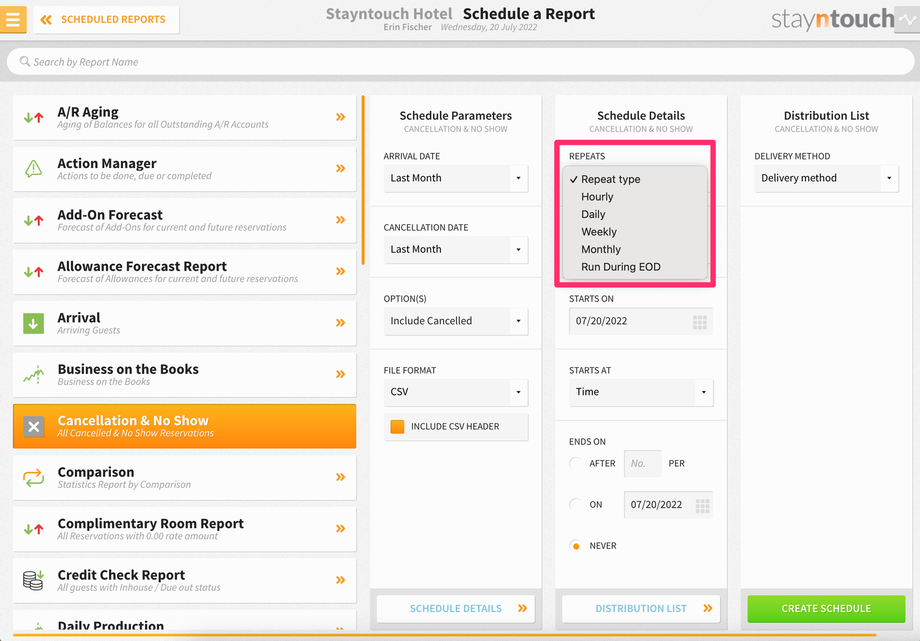This screenshot has height=641, width=920.
Task: Click Ends On date field 07/20/2022
Action: [x=668, y=505]
